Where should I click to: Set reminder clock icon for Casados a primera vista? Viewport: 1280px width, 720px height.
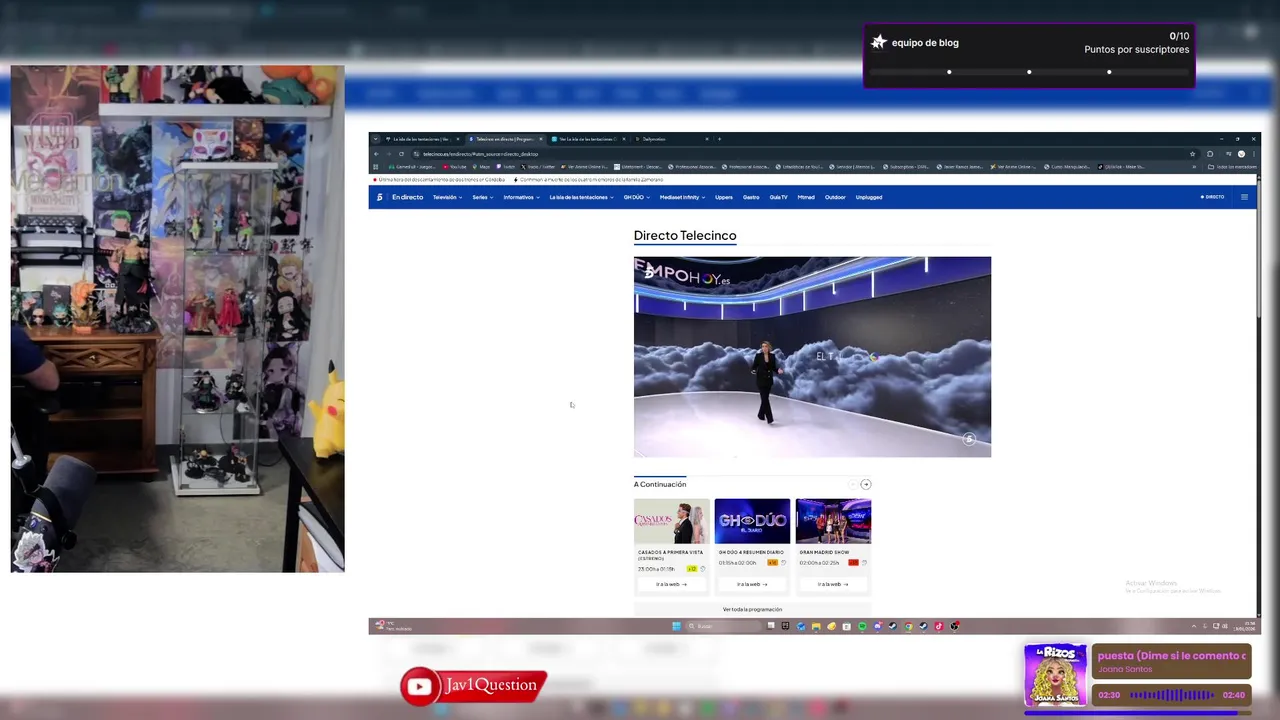(x=703, y=568)
